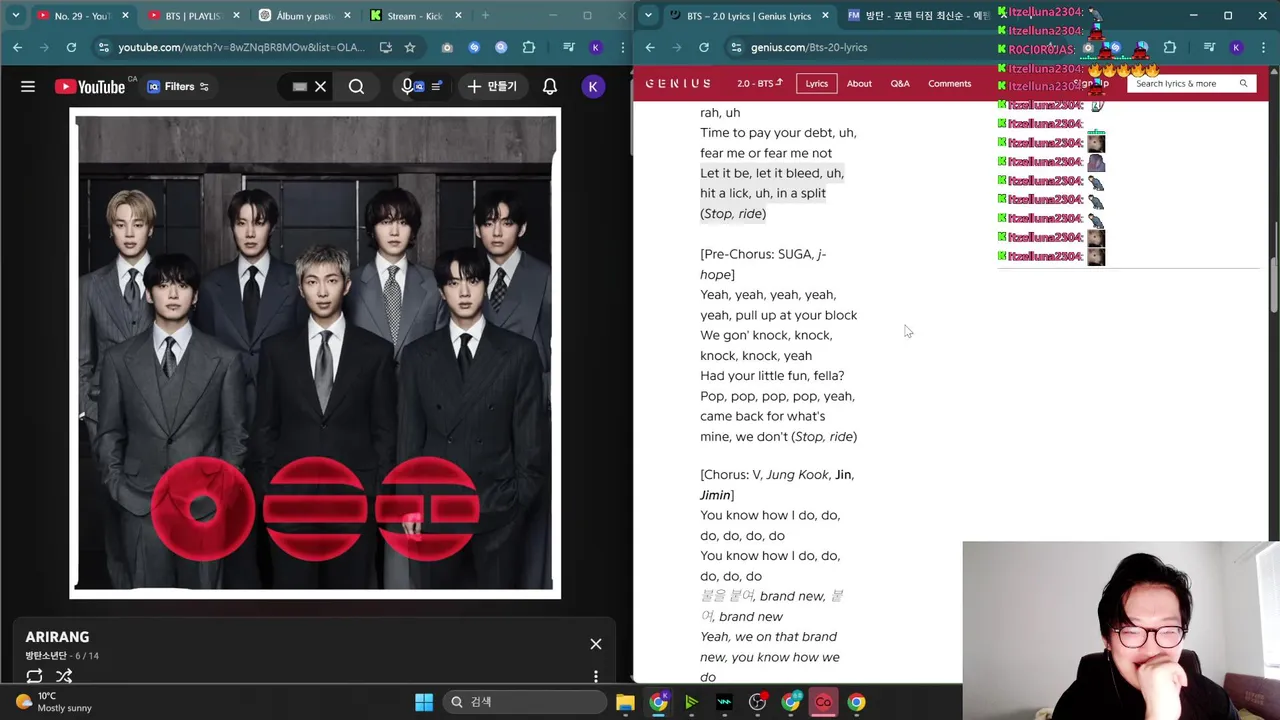Open the media controls icon in YouTube window

tap(568, 47)
